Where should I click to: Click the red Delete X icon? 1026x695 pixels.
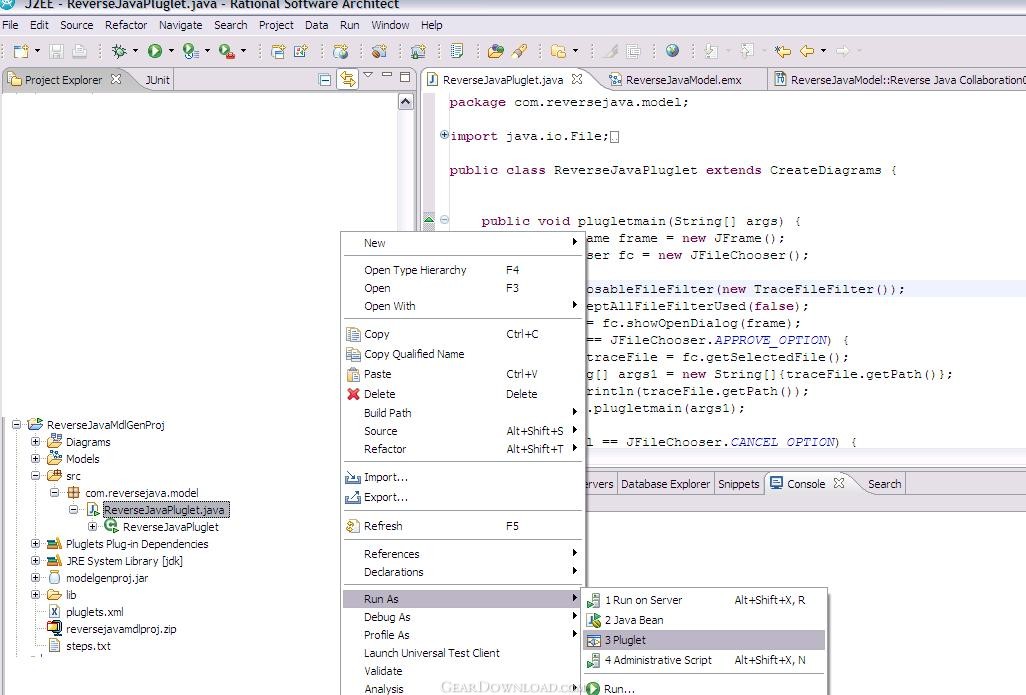(353, 394)
